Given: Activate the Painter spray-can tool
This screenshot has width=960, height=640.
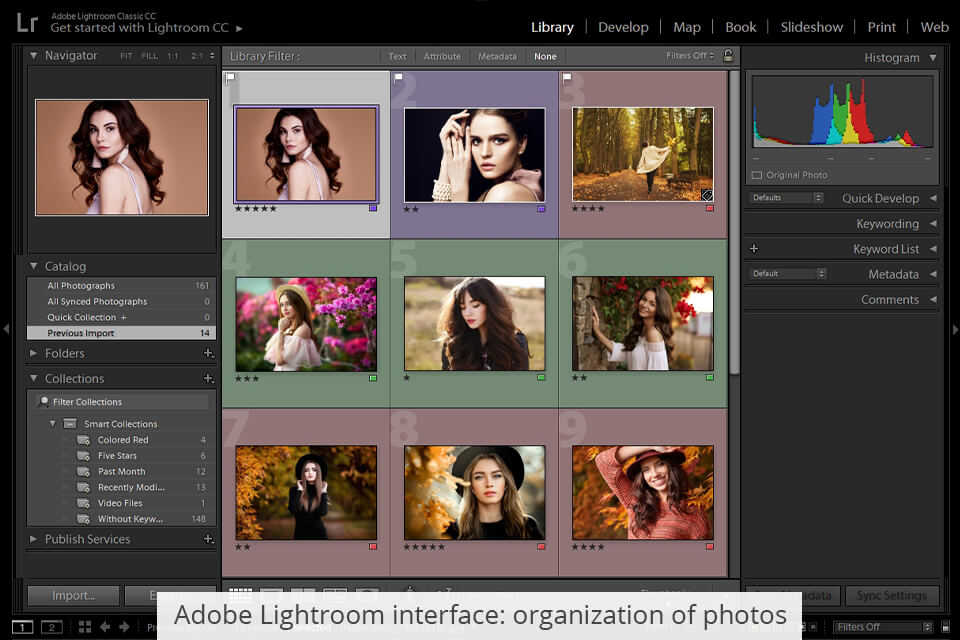Looking at the screenshot, I should [x=410, y=590].
